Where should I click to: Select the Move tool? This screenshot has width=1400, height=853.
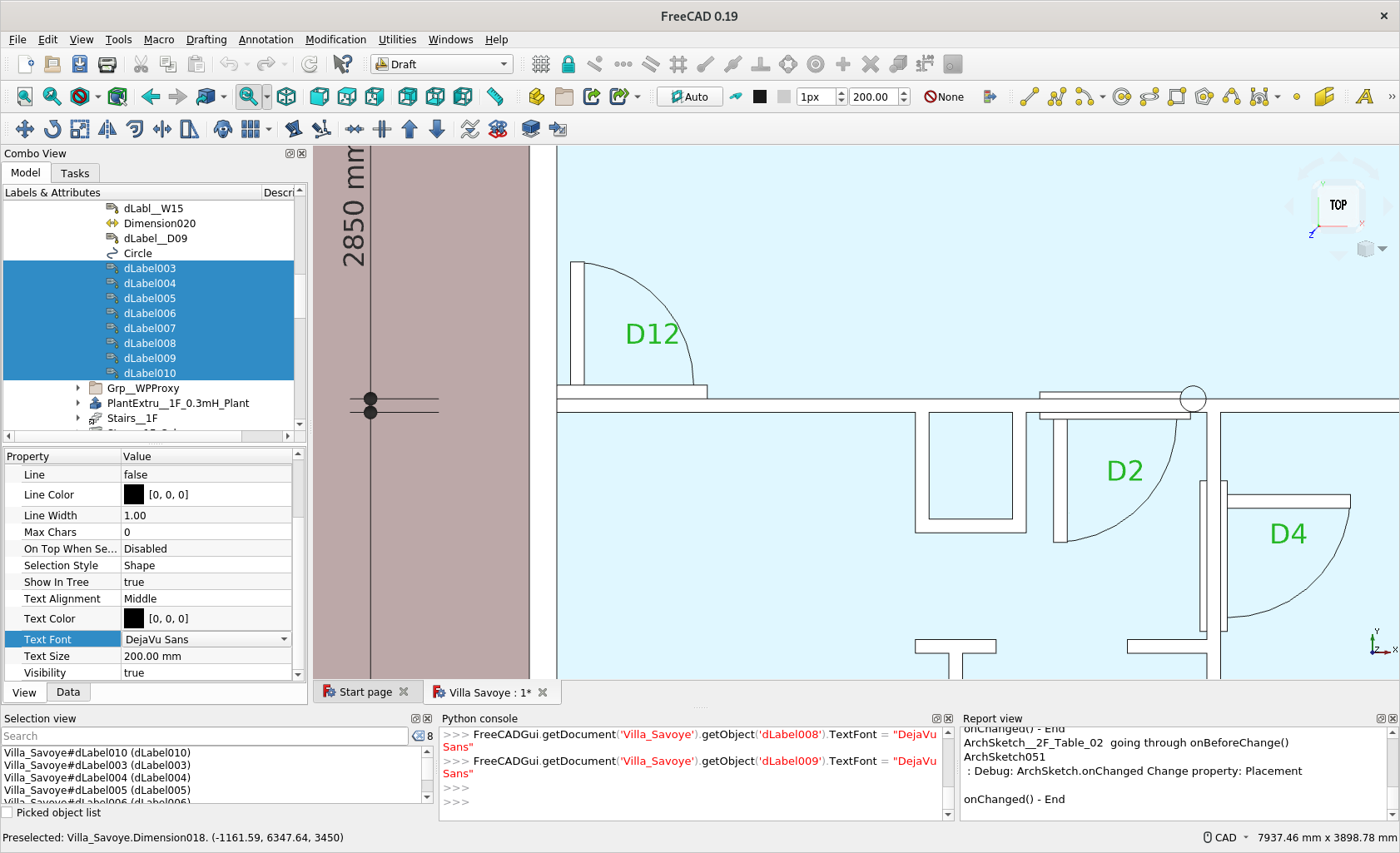pyautogui.click(x=25, y=129)
